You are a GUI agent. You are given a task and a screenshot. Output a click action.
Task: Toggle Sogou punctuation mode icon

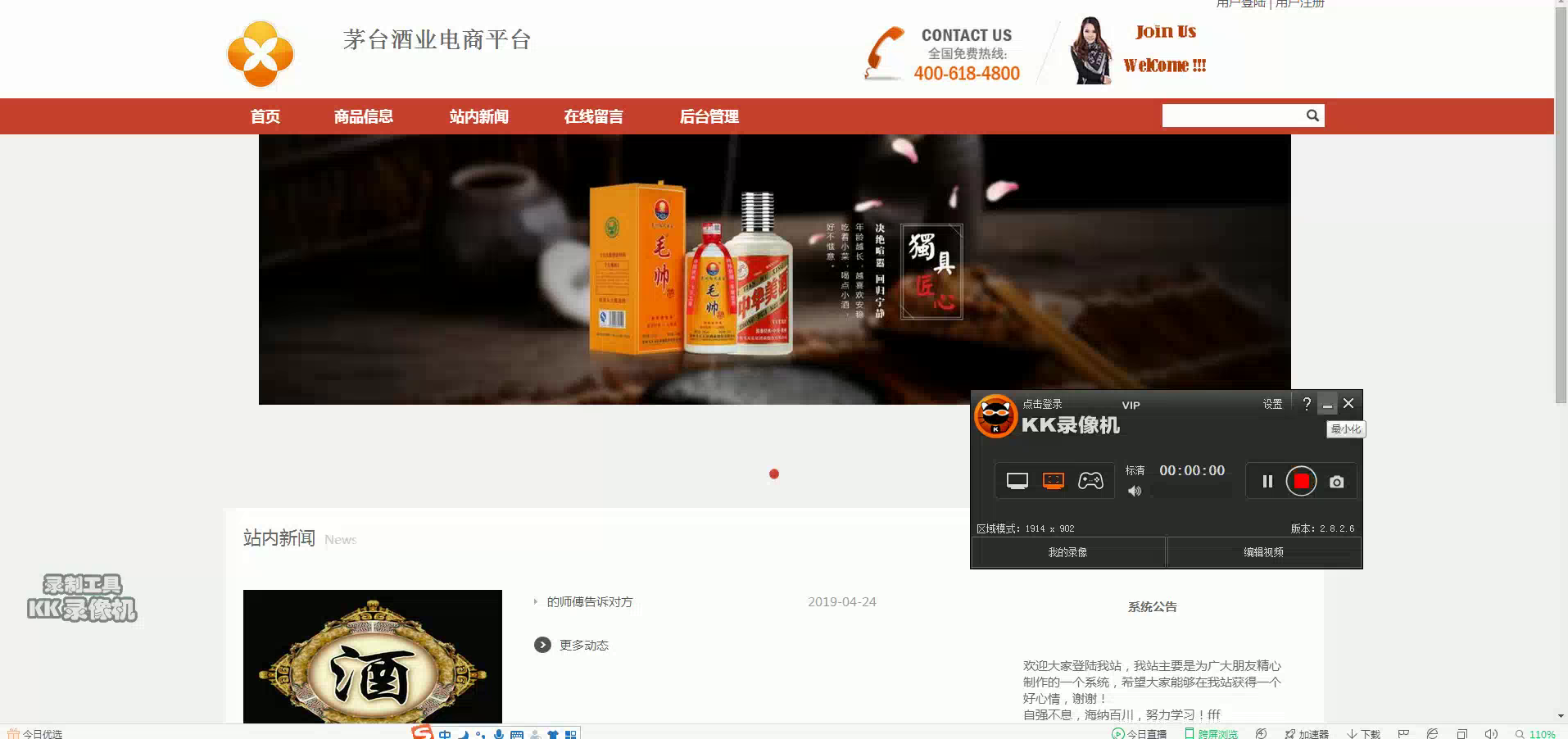point(480,734)
